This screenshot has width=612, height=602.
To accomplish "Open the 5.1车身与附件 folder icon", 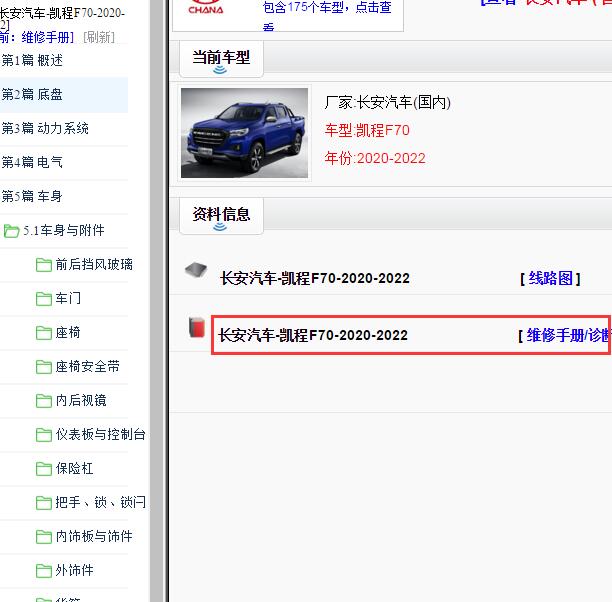I will tap(11, 231).
